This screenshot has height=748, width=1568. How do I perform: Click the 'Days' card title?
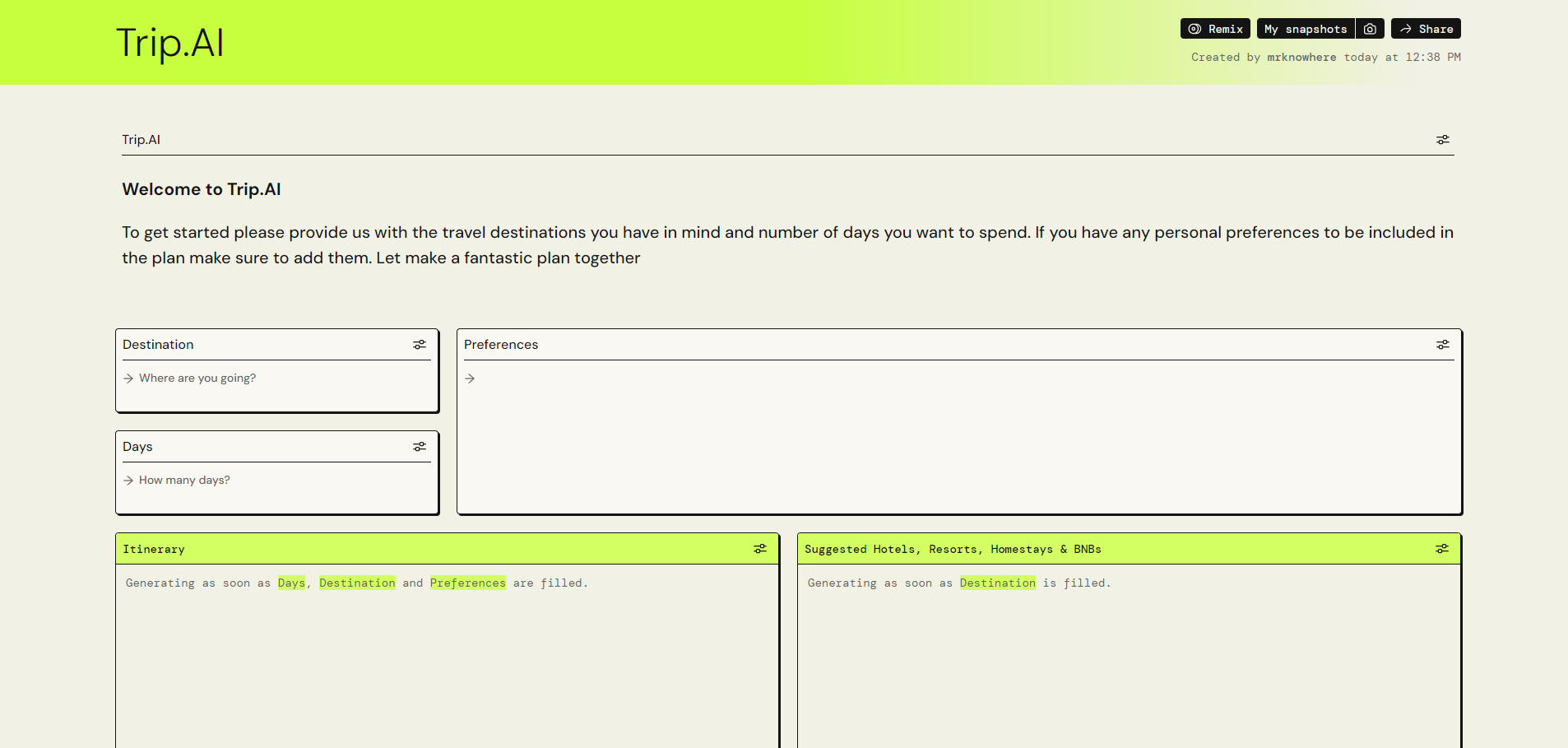[x=137, y=447]
